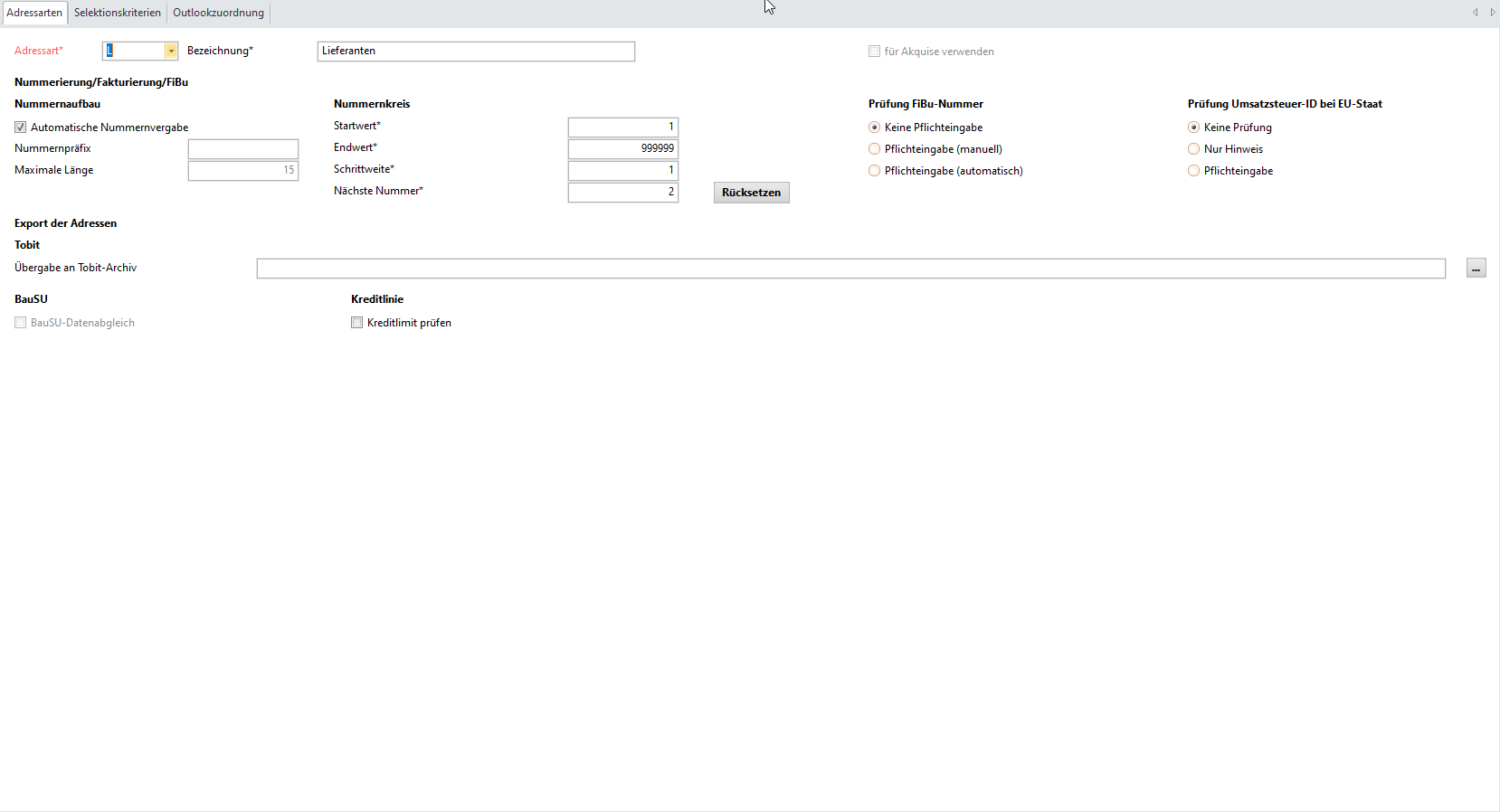
Task: Click the Übergabe an Tobit-Archiv path field
Action: point(850,269)
